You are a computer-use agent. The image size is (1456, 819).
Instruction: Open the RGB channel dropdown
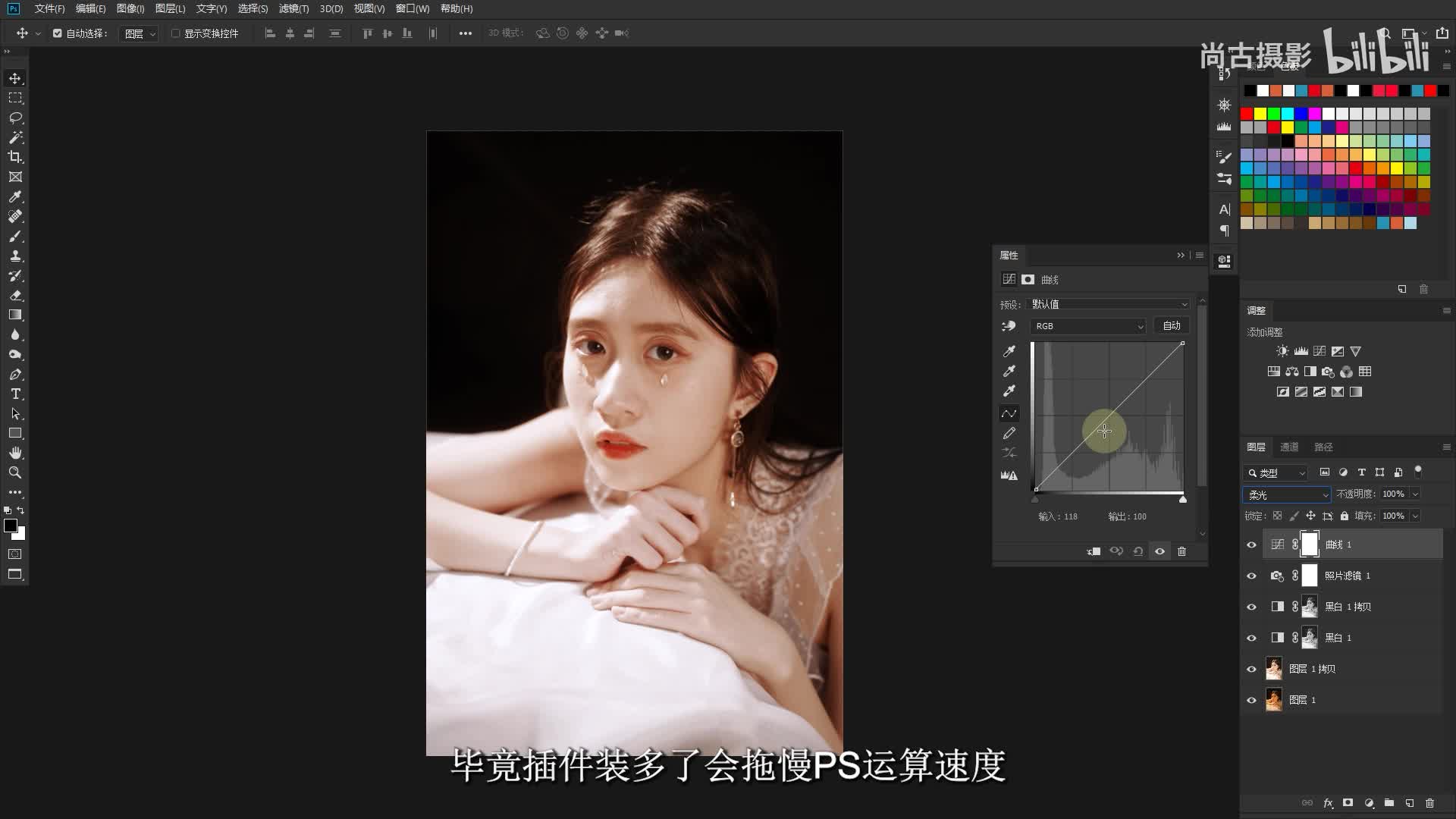[1087, 326]
